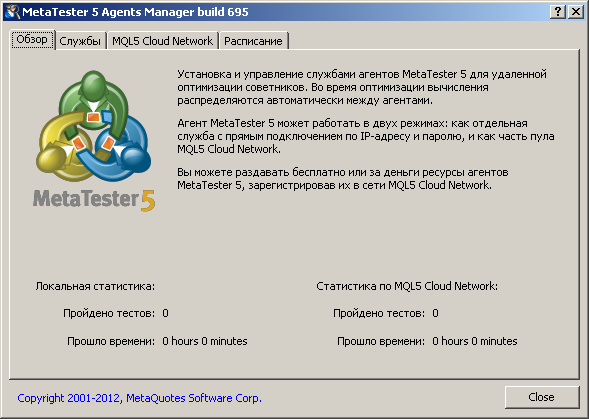
Task: Click the paragraph starting with Вы можете раздавать
Action: pyautogui.click(x=343, y=178)
